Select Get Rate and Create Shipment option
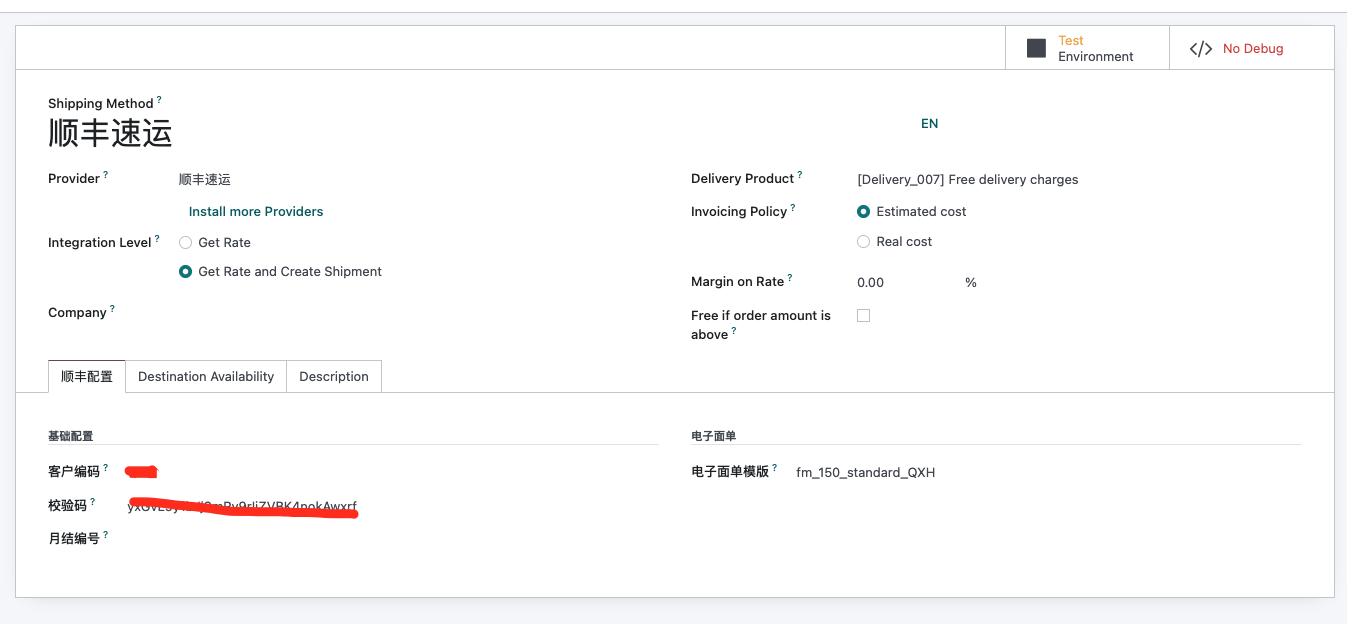 point(185,271)
